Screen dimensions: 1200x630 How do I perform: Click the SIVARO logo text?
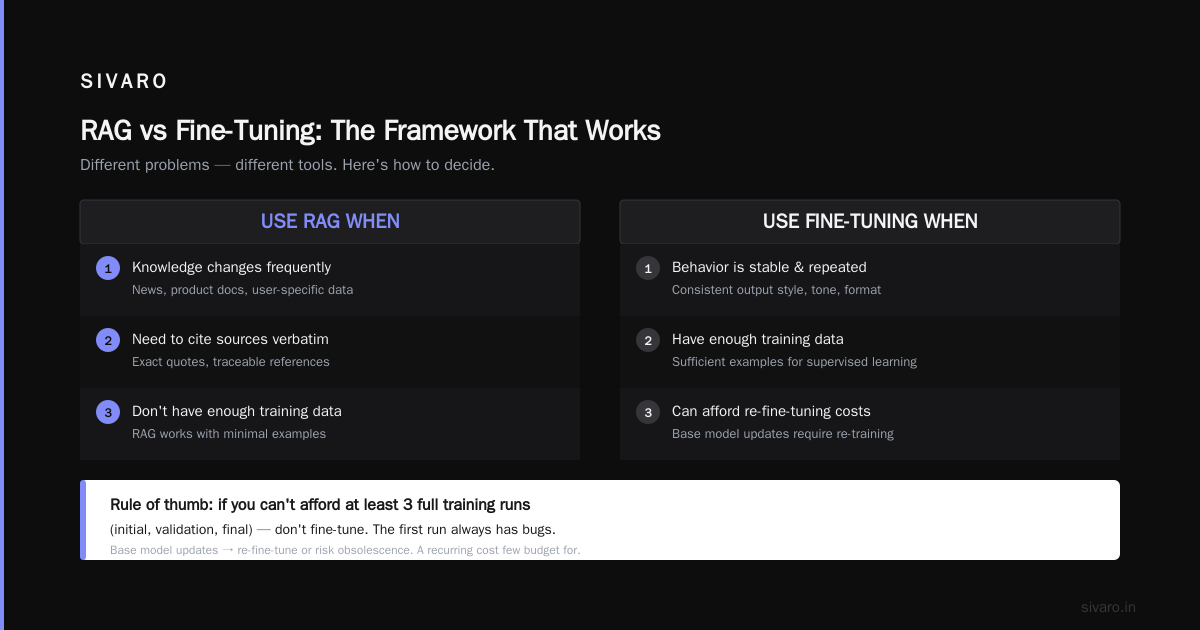[124, 82]
